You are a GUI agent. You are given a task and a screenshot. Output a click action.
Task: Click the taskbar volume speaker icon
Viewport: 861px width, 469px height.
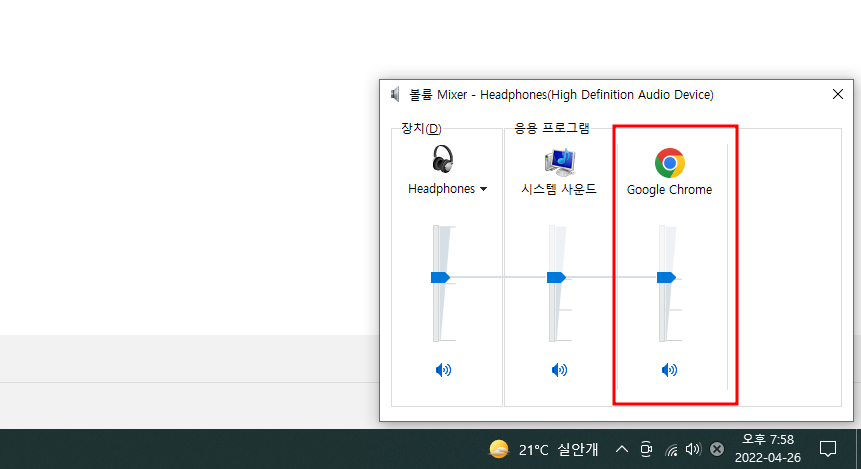click(693, 449)
